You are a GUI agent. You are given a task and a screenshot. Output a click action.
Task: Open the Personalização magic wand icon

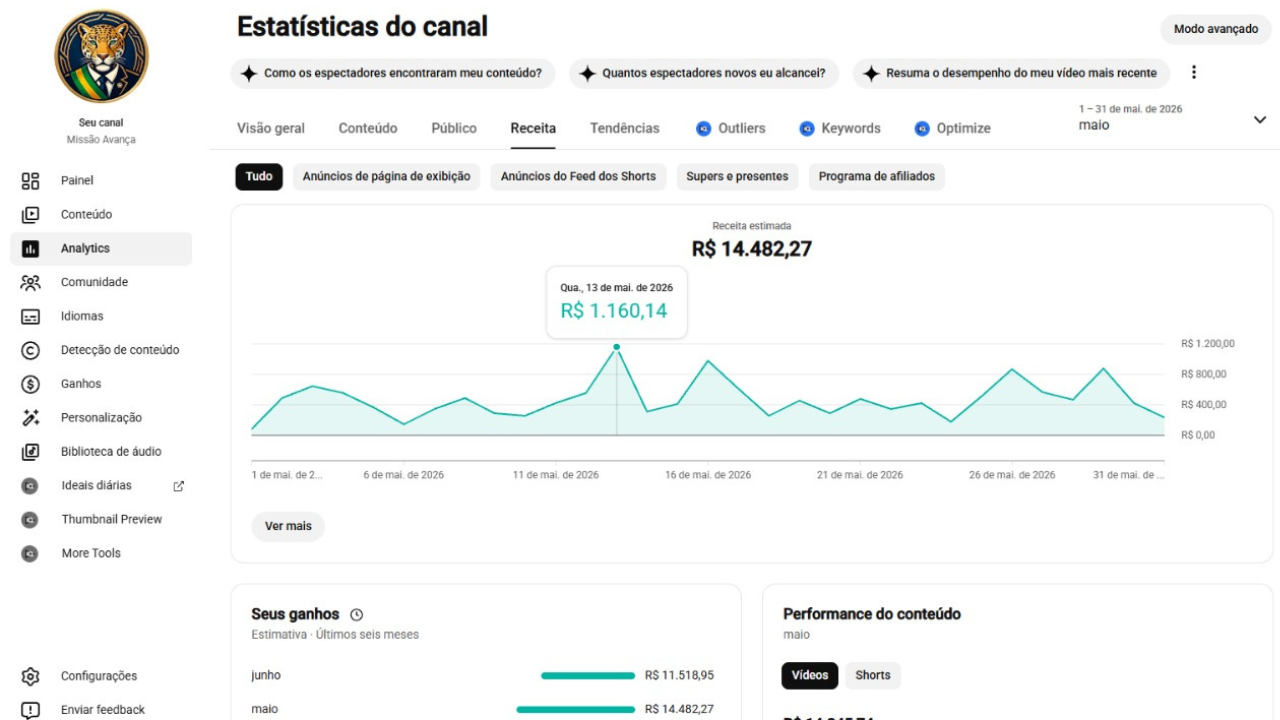click(30, 418)
